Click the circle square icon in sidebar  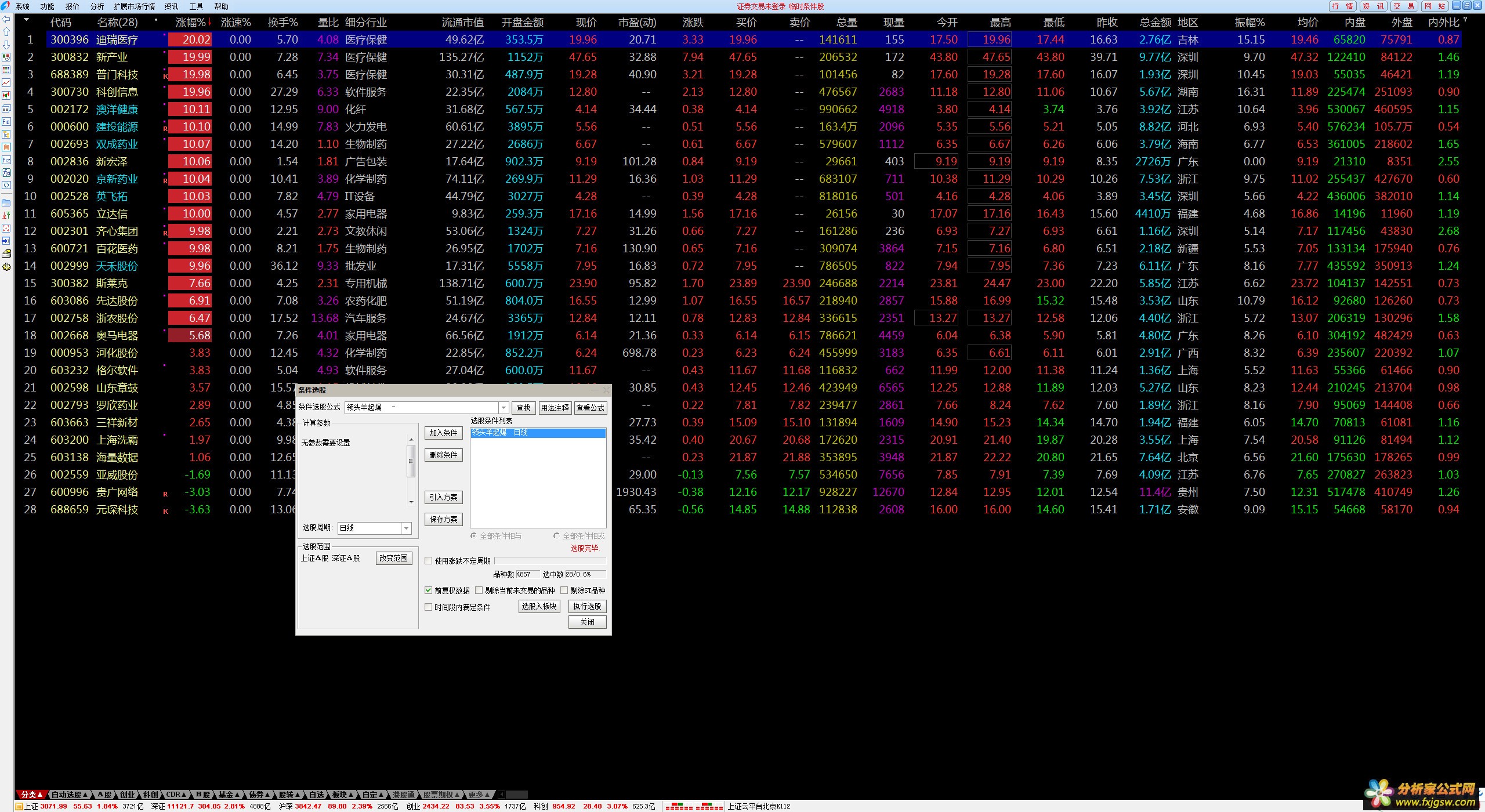[x=6, y=185]
